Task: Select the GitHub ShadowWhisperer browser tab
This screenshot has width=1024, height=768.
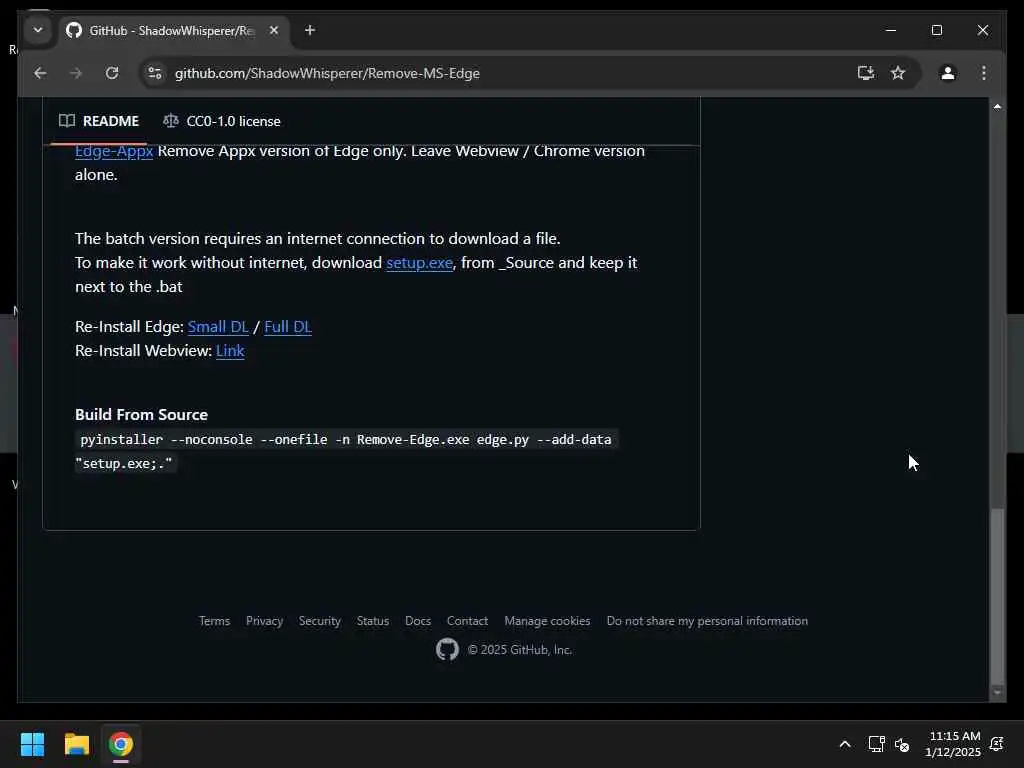Action: coord(174,31)
